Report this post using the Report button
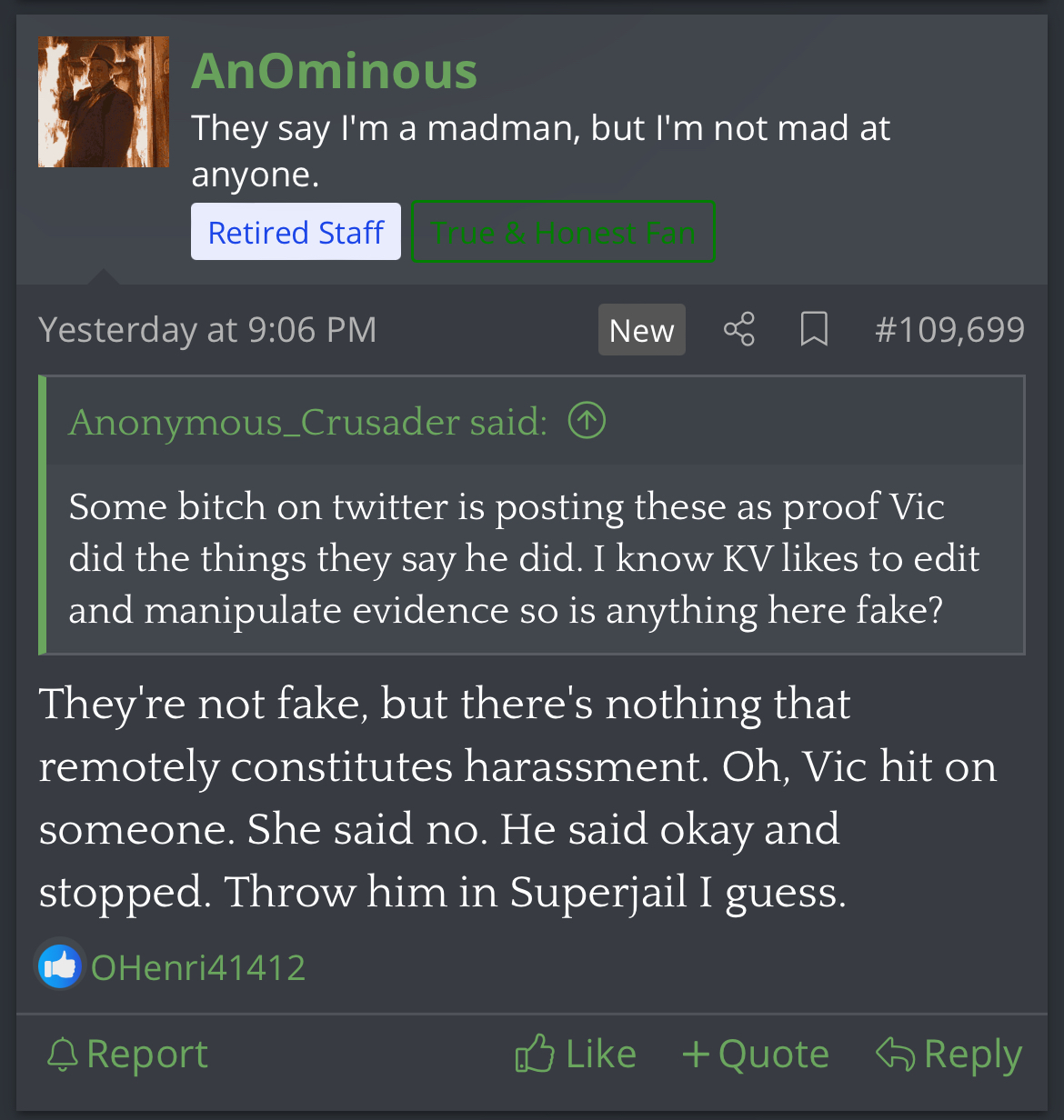This screenshot has width=1064, height=1120. click(127, 1055)
